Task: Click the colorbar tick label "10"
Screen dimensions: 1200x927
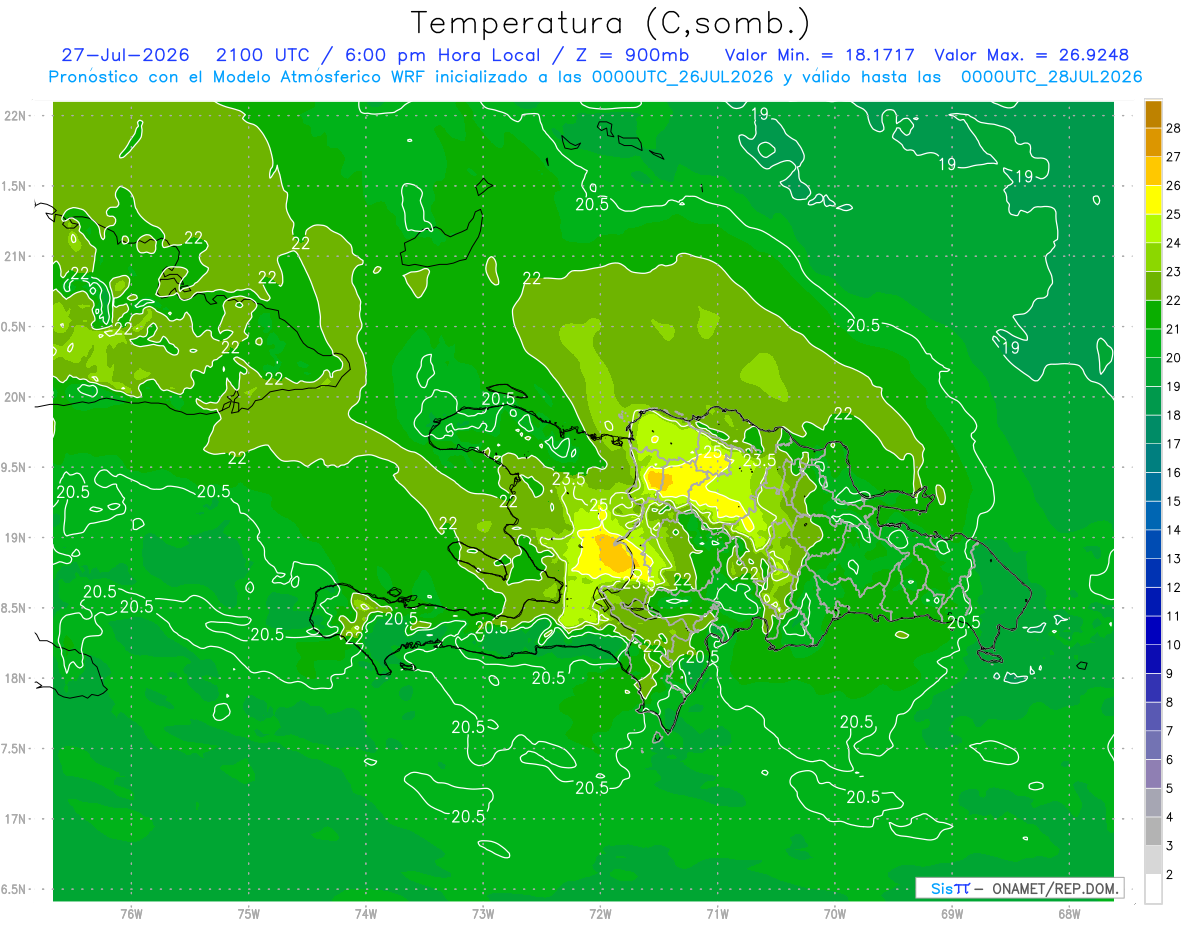Action: 1174,645
